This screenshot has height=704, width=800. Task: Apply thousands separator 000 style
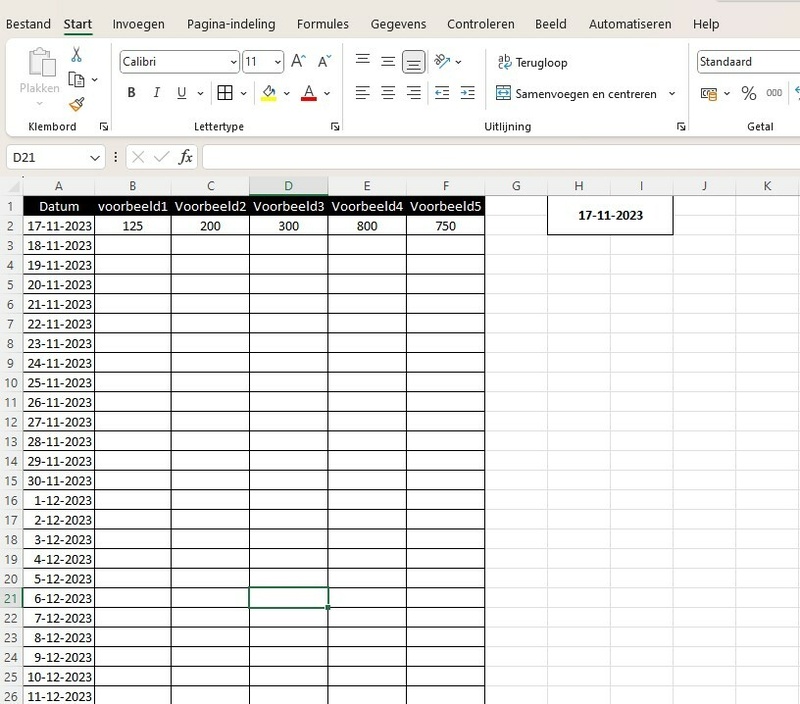(x=774, y=93)
